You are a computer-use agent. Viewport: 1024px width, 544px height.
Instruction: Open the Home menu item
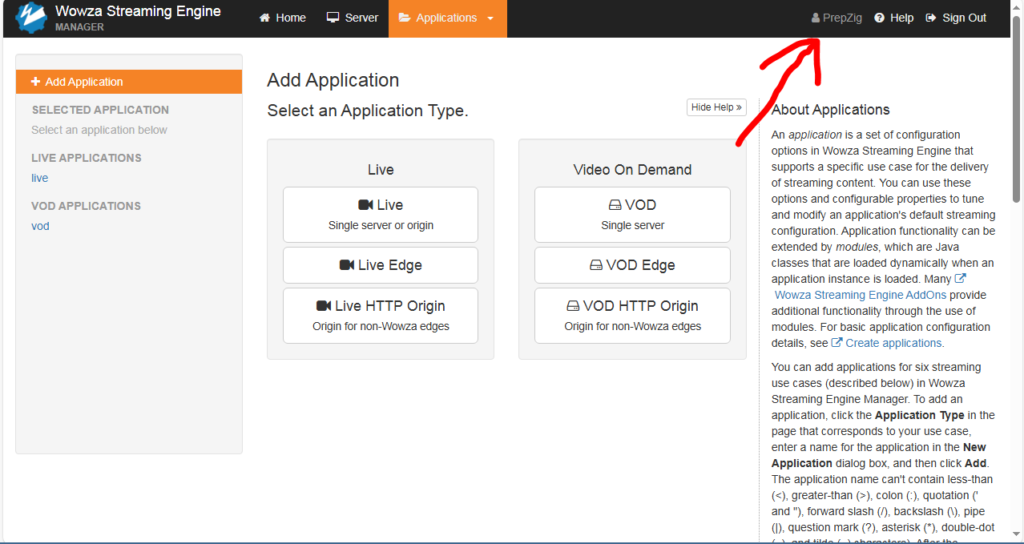pyautogui.click(x=282, y=18)
